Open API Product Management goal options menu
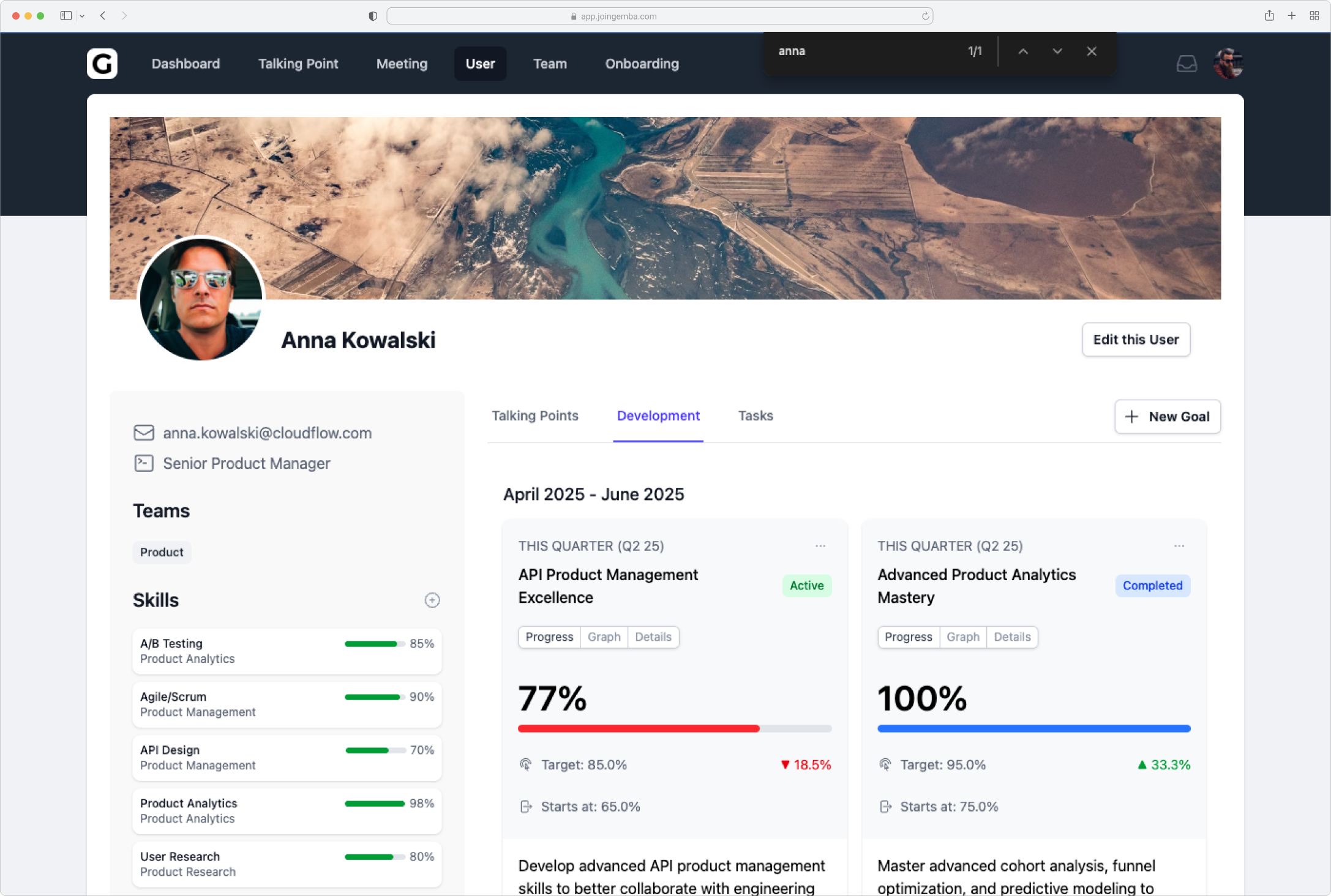This screenshot has width=1331, height=896. click(x=820, y=546)
